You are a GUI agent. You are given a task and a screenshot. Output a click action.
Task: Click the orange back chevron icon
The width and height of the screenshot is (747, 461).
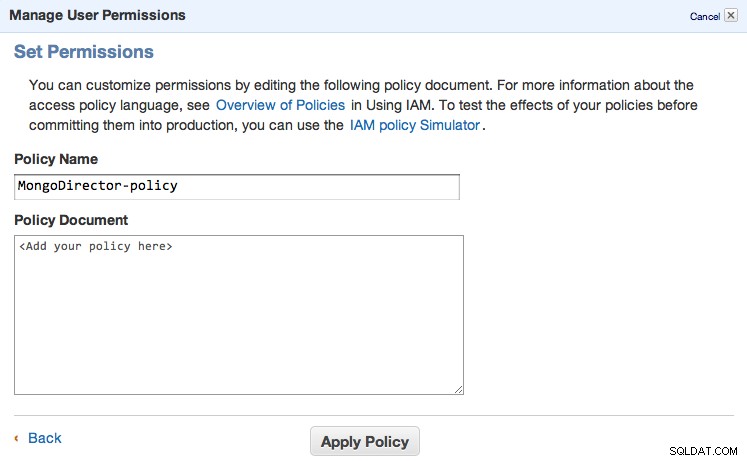pos(17,438)
